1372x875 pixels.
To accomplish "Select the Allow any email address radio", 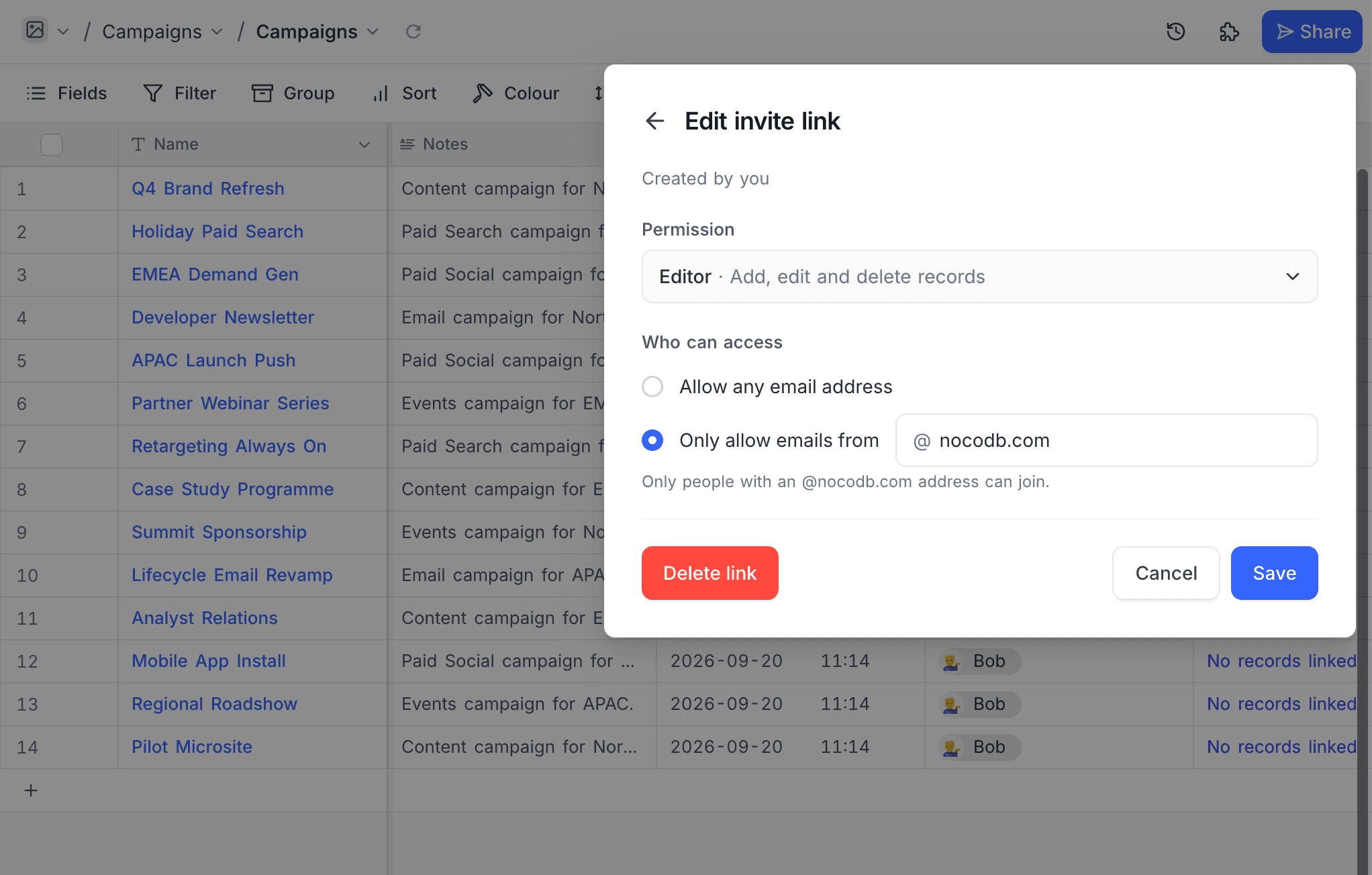I will point(652,387).
